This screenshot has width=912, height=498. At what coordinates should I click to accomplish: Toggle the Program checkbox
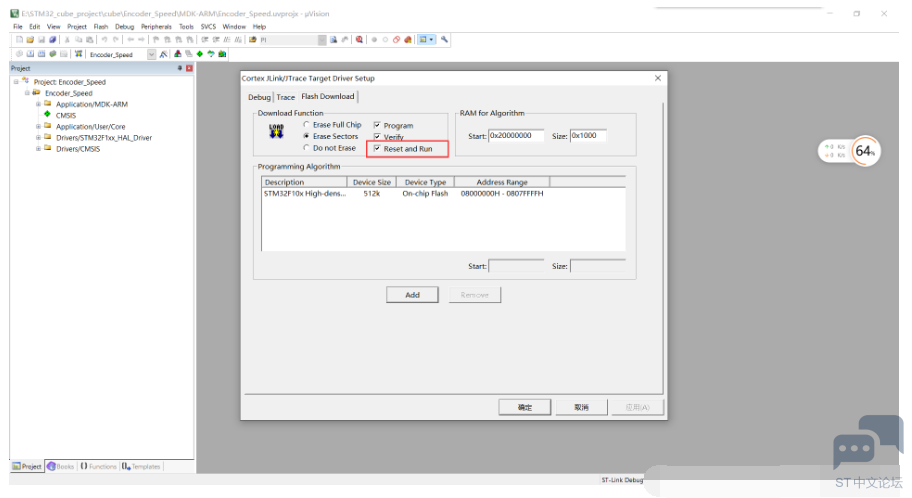click(377, 125)
